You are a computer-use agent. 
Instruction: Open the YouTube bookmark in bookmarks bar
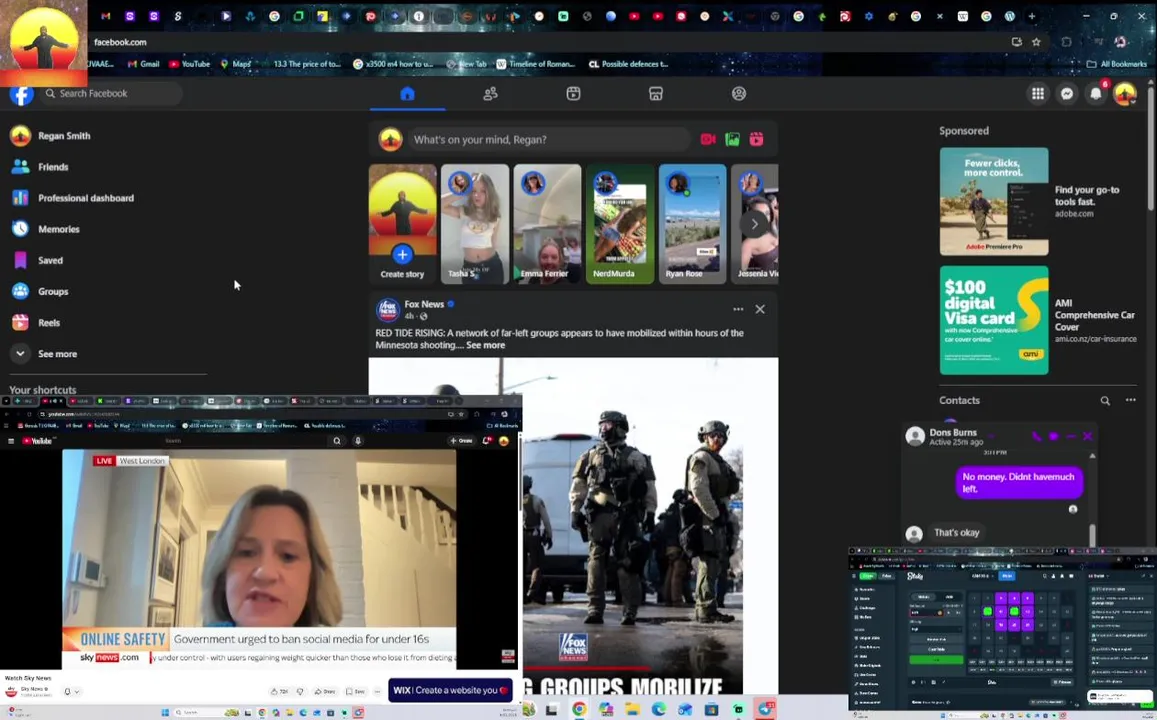click(x=190, y=64)
